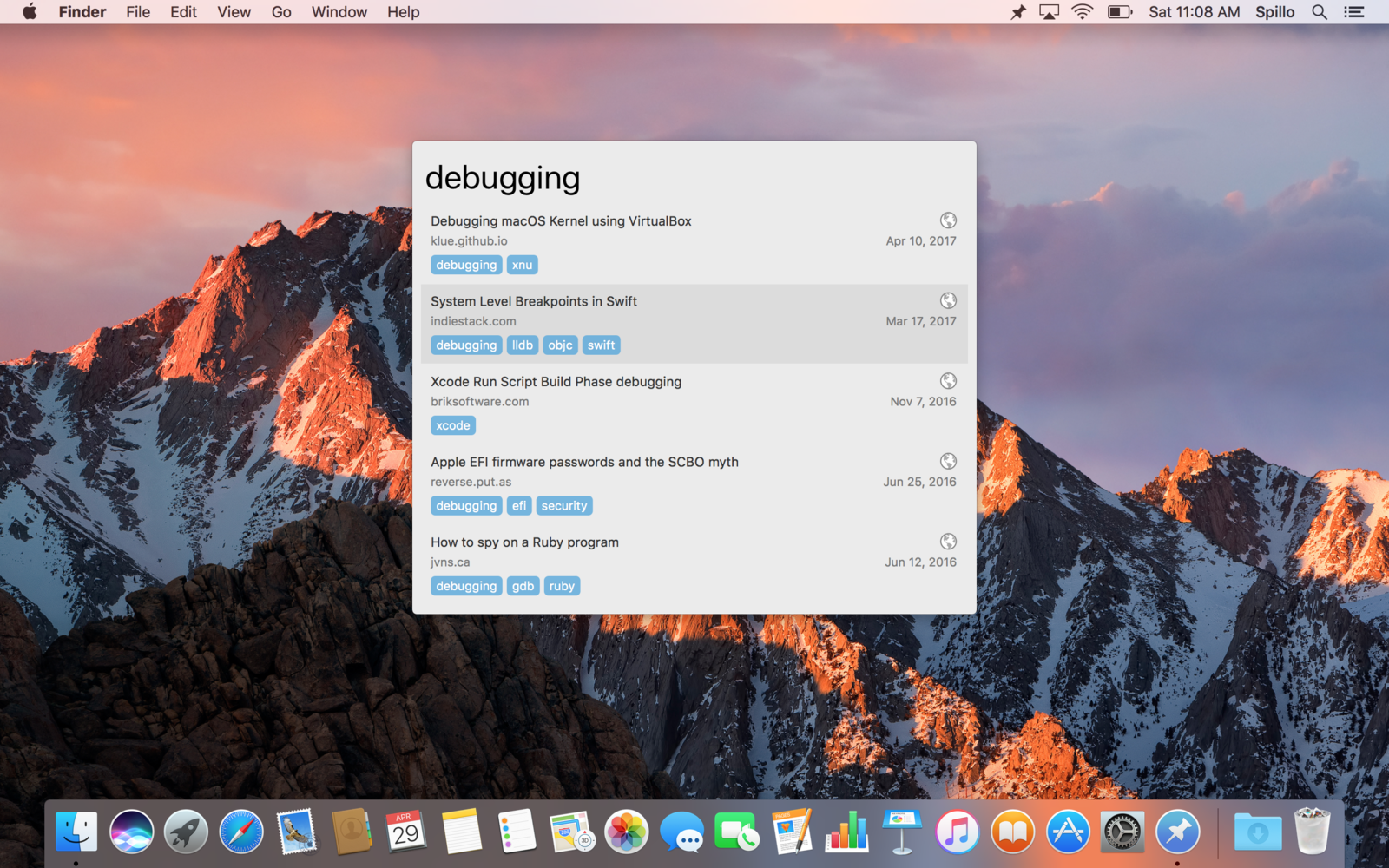Click the Wi-Fi status icon
The width and height of the screenshot is (1389, 868).
pyautogui.click(x=1083, y=12)
